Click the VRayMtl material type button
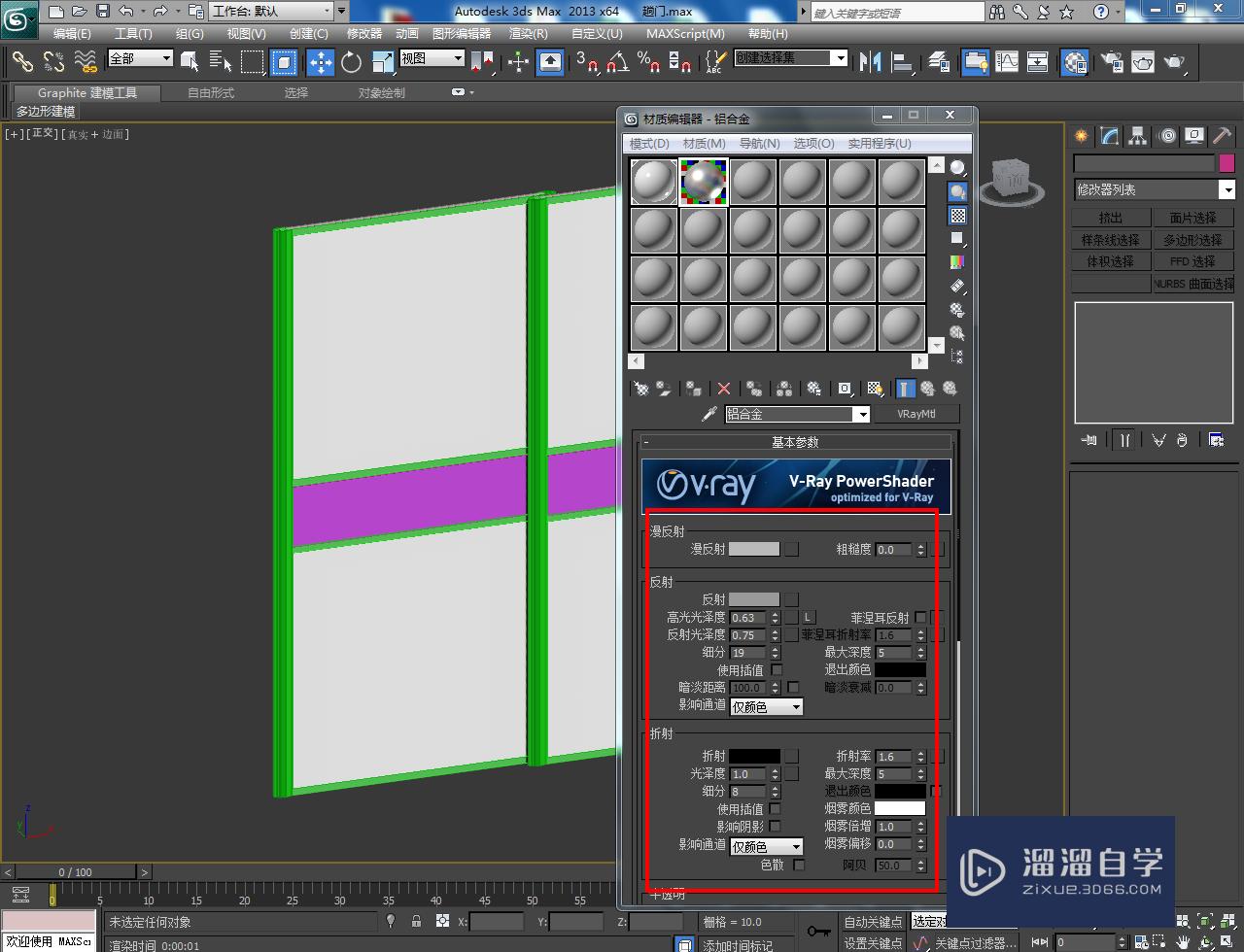This screenshot has height=952, width=1244. 916,415
